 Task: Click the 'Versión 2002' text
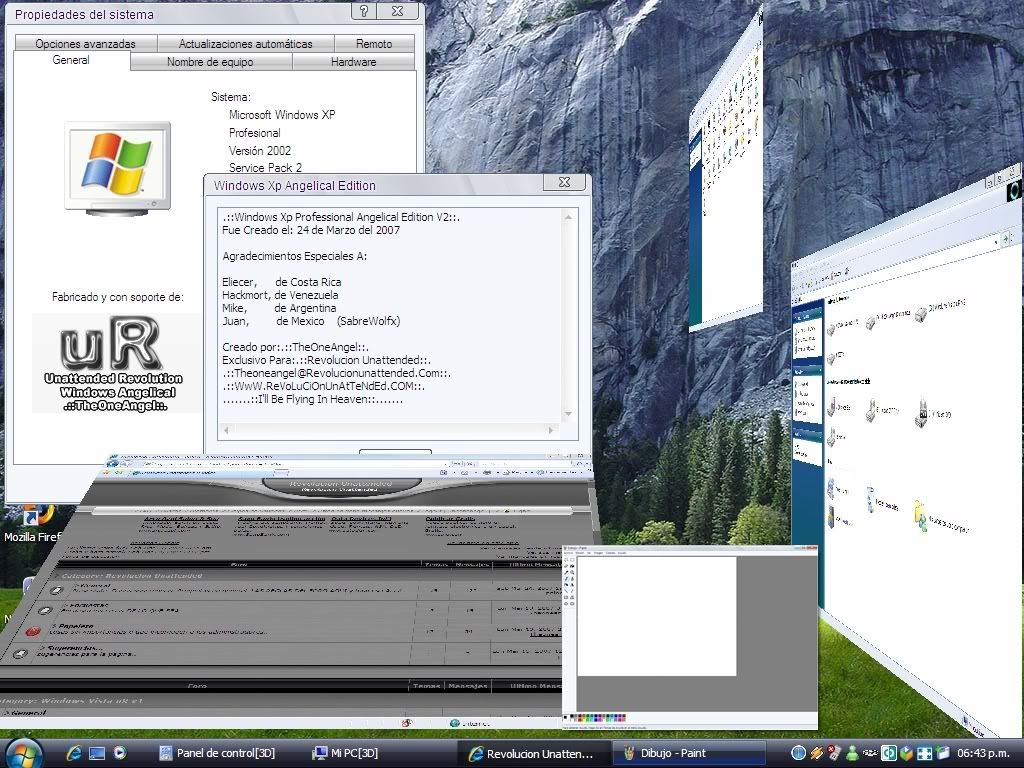(x=260, y=150)
